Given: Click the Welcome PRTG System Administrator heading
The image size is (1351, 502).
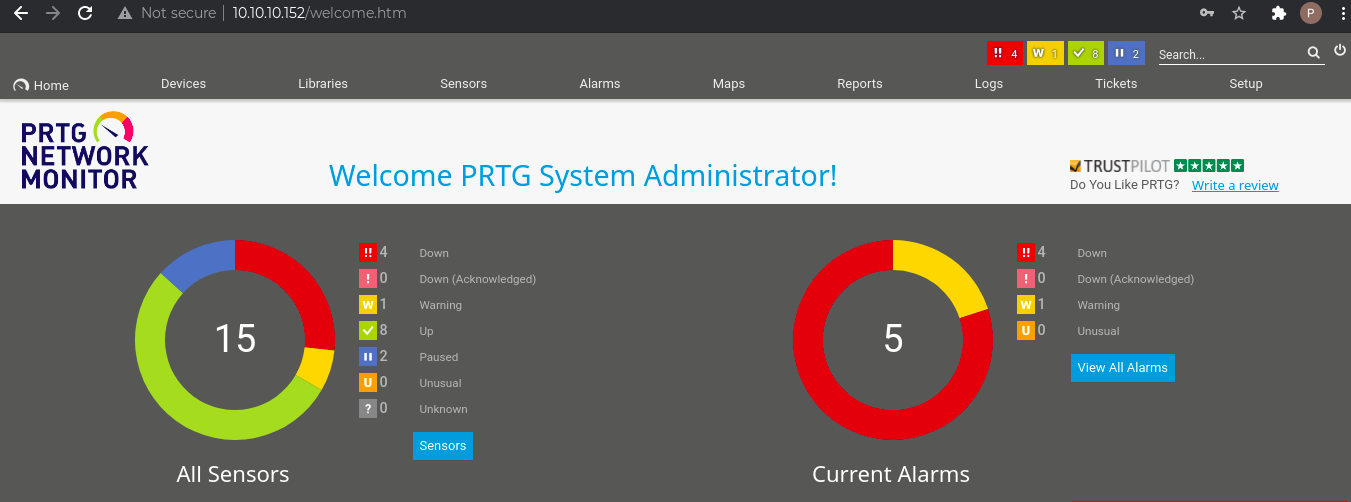Looking at the screenshot, I should point(583,176).
